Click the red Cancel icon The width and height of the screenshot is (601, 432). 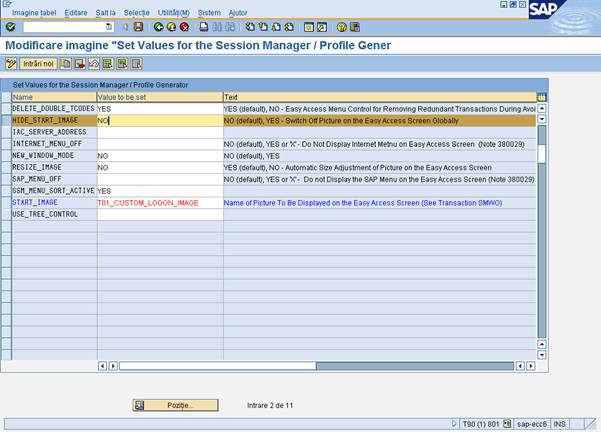184,27
